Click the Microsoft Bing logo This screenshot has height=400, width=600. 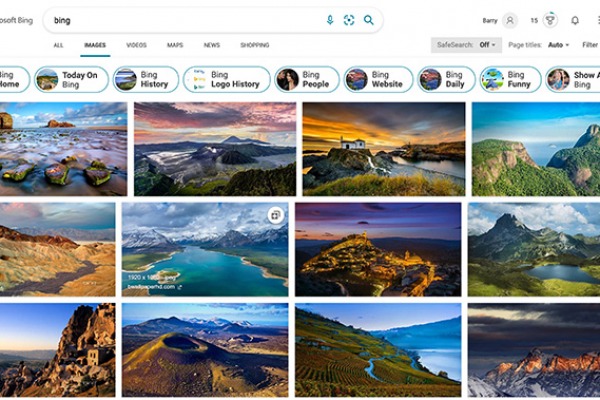pos(16,20)
